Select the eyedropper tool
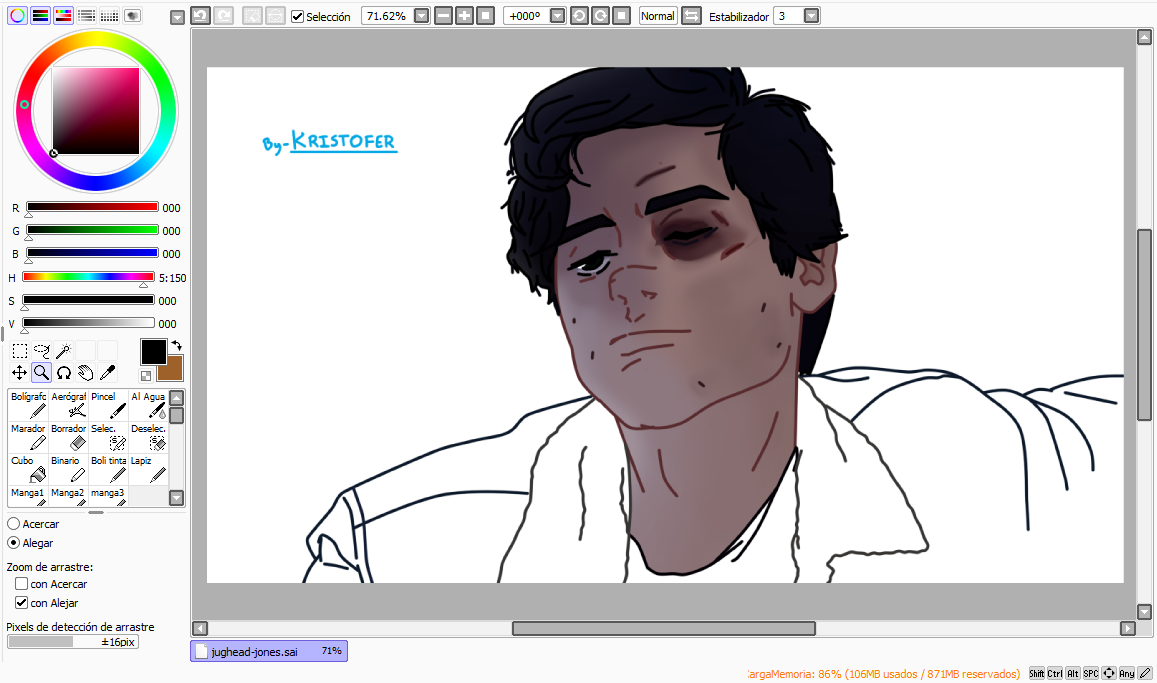 click(107, 372)
